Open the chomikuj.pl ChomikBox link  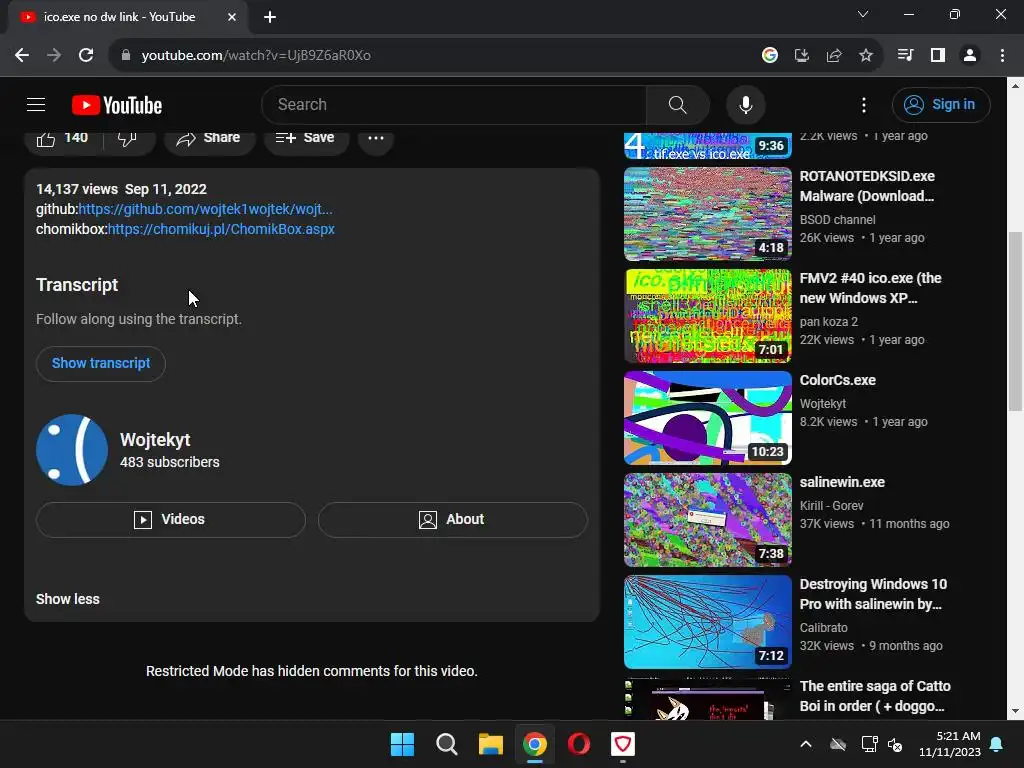(221, 229)
